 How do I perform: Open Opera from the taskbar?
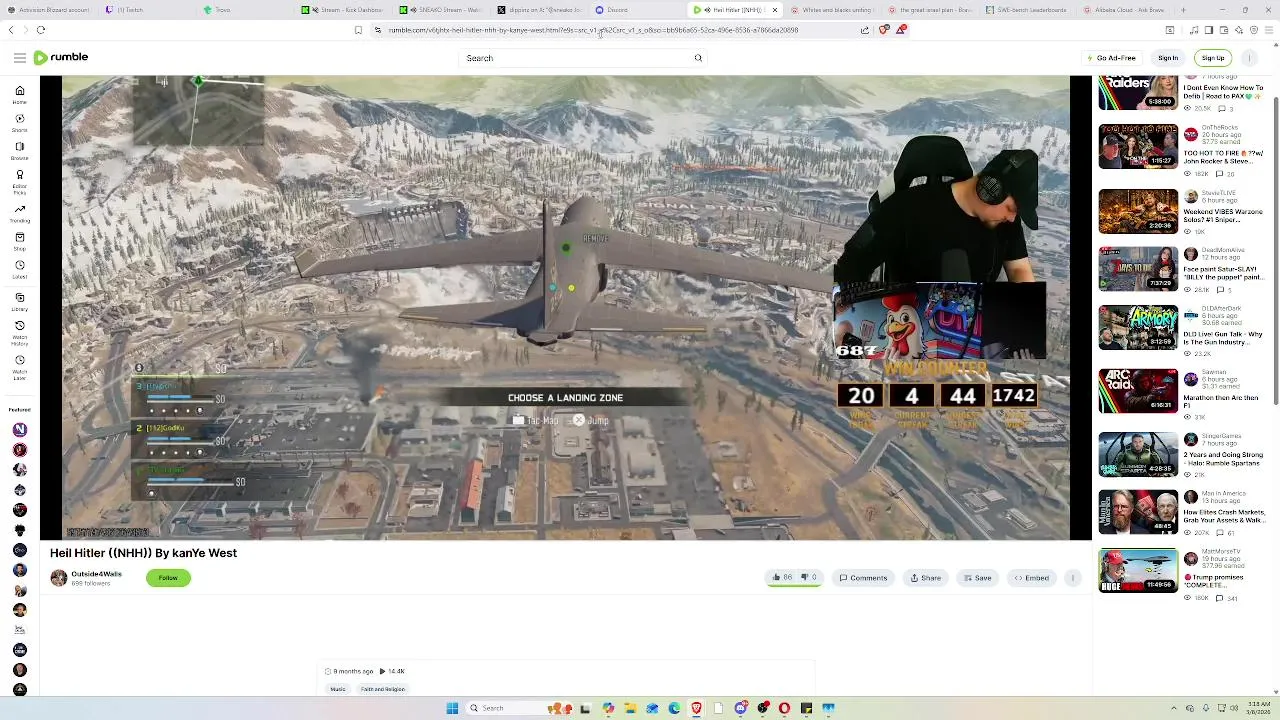(x=784, y=708)
